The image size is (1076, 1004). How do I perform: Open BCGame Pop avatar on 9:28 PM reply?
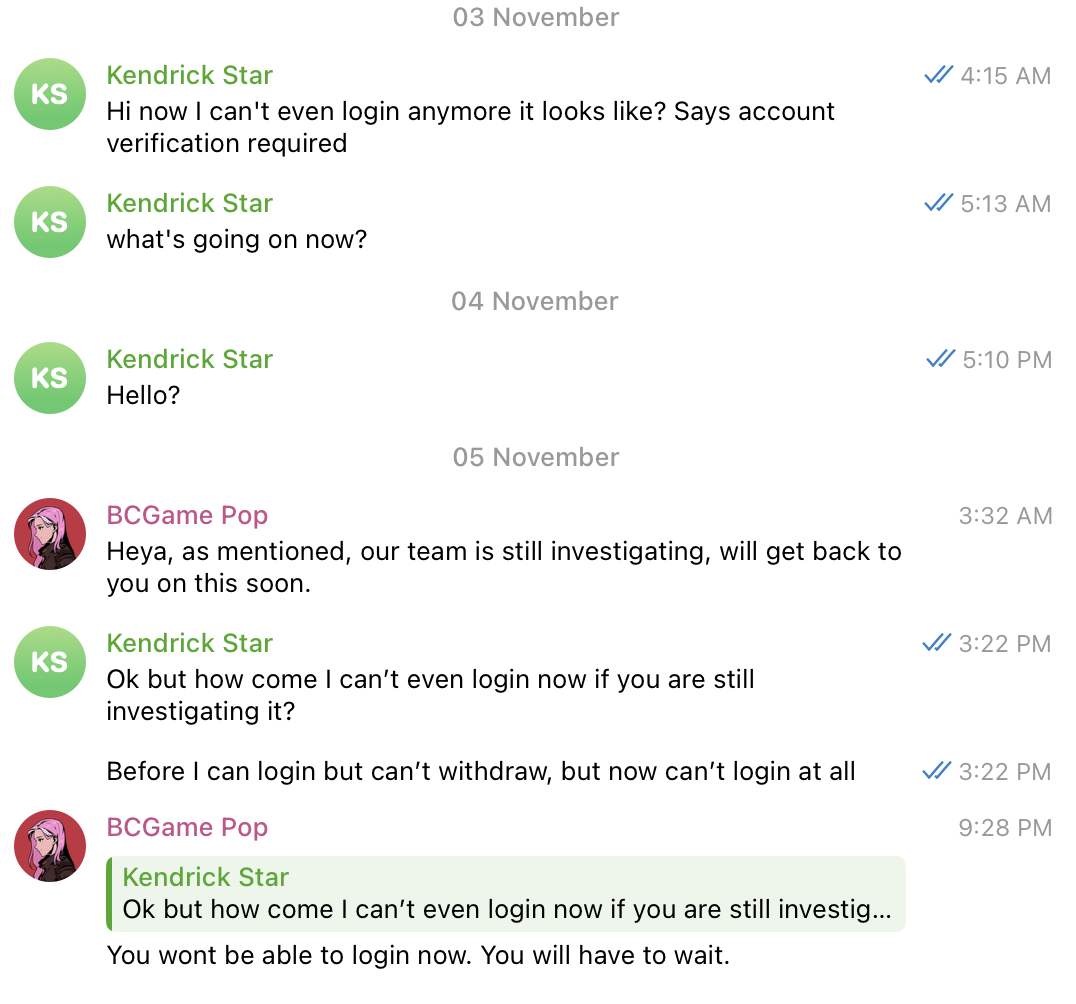point(50,846)
